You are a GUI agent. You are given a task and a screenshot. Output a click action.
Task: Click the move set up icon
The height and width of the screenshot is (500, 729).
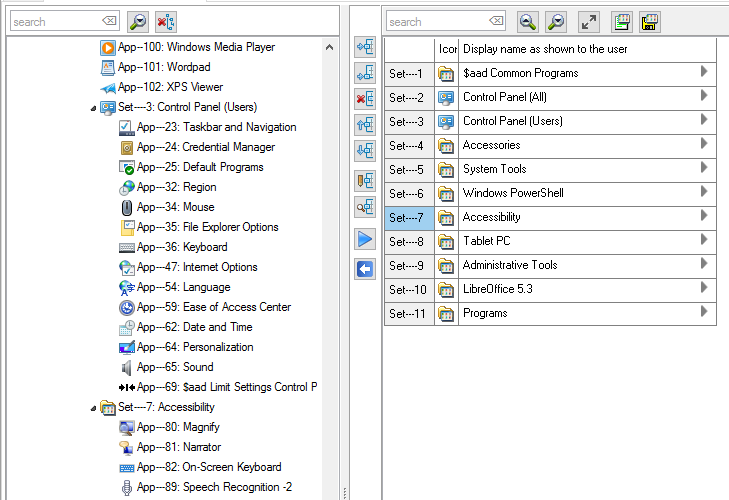[365, 125]
